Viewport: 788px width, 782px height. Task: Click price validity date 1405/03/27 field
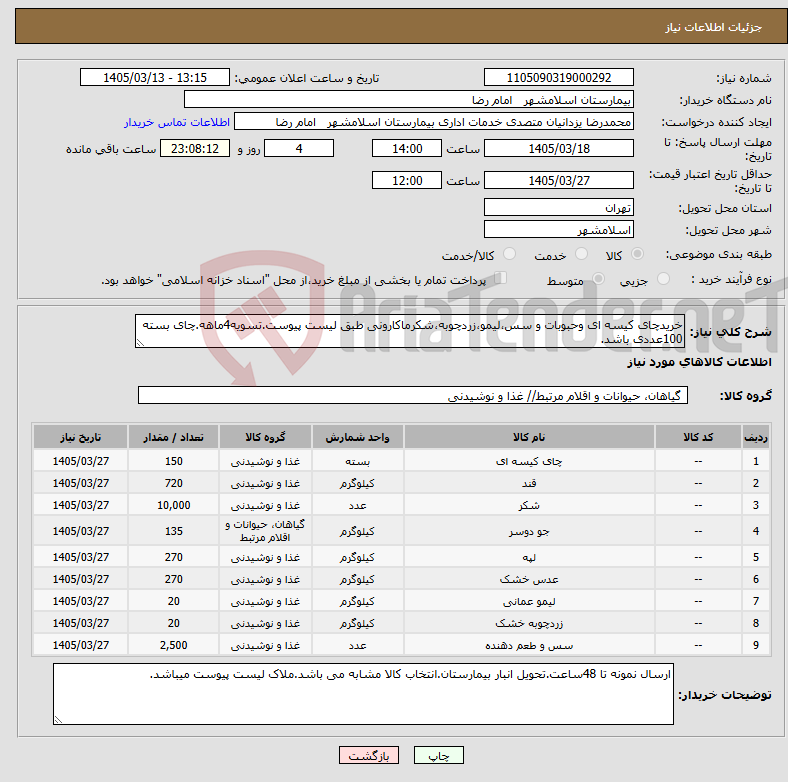(x=558, y=180)
